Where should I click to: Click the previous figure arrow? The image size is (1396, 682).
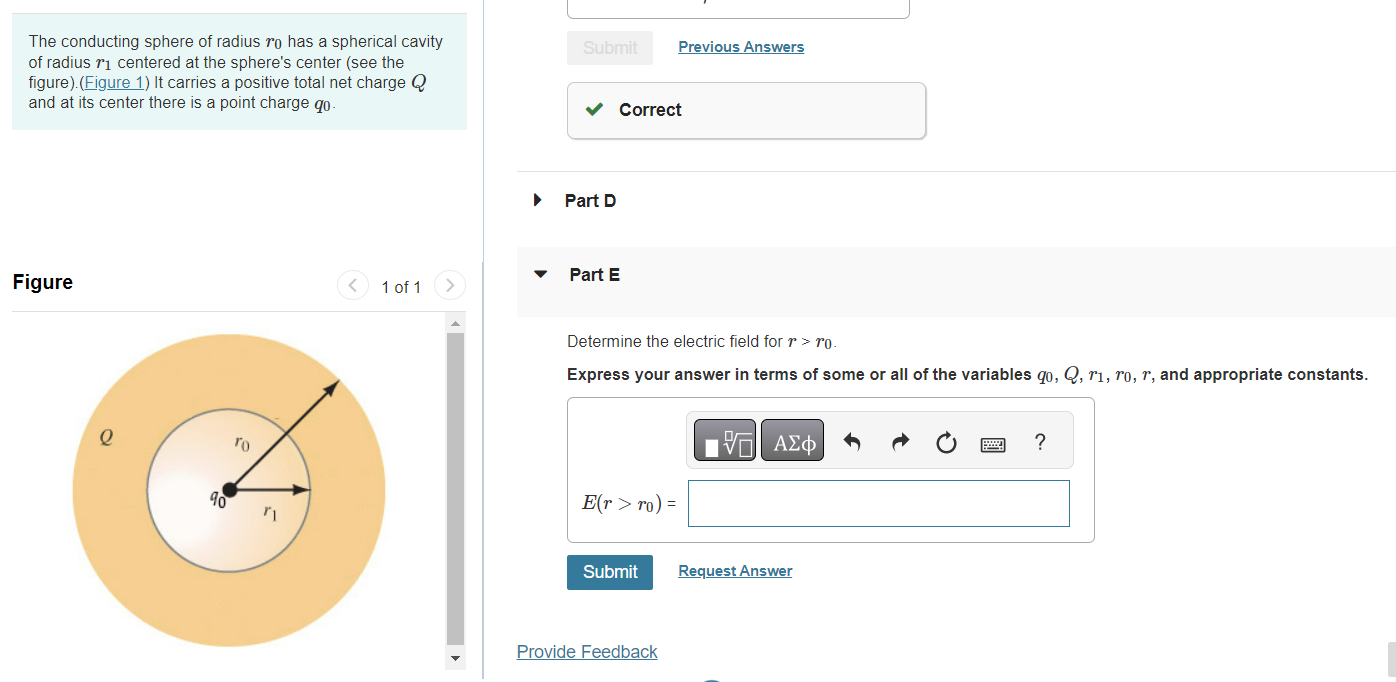pos(352,285)
